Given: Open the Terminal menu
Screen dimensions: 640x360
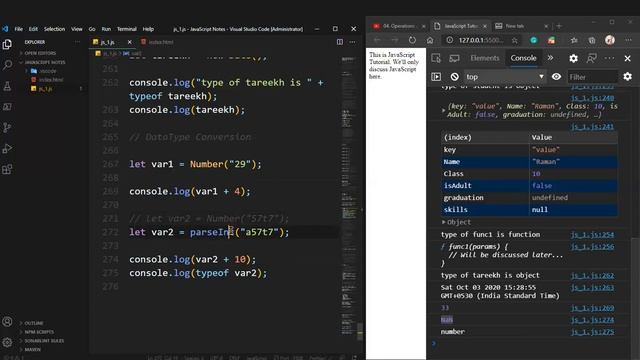Looking at the screenshot, I should (x=127, y=29).
